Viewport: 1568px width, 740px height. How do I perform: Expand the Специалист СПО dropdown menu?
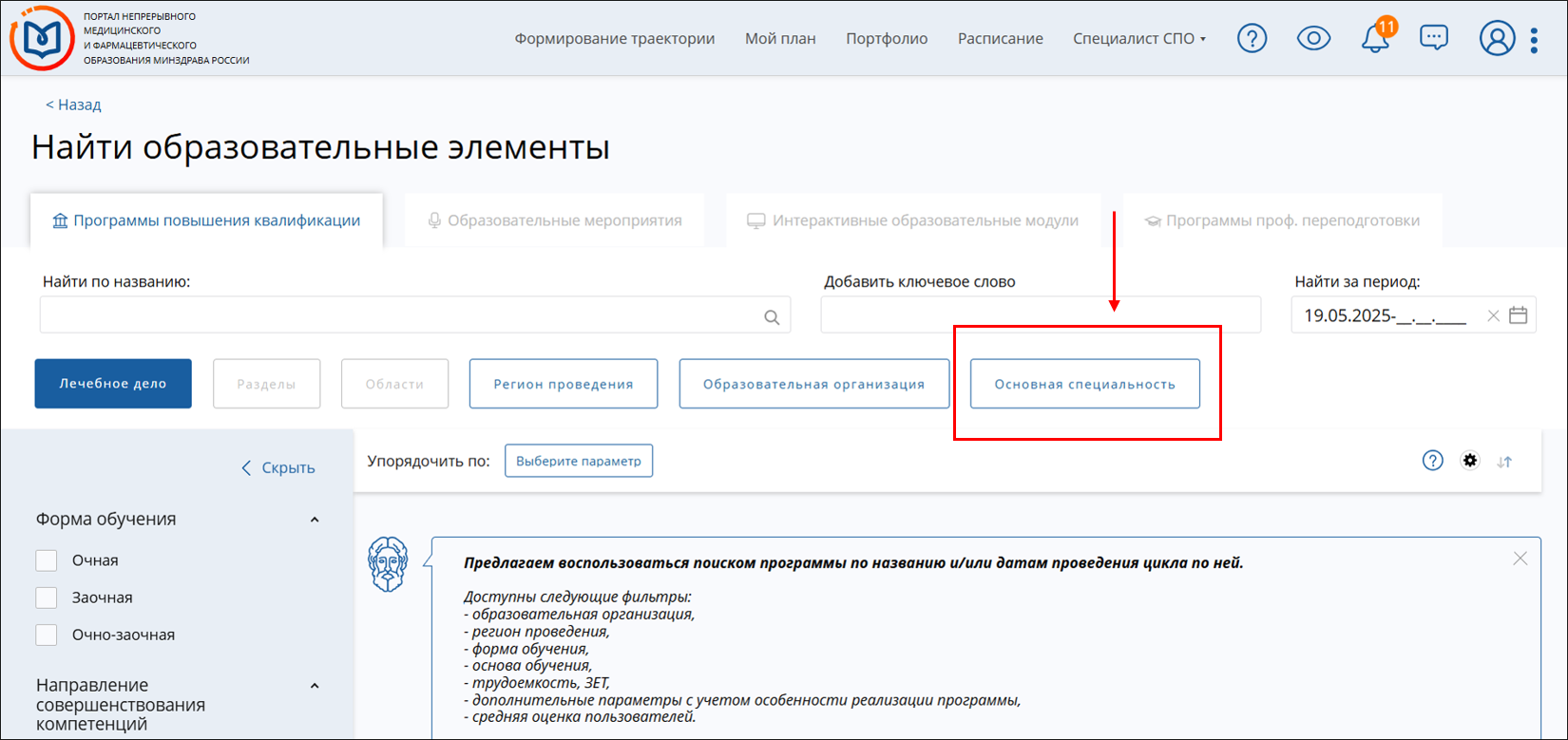1139,39
